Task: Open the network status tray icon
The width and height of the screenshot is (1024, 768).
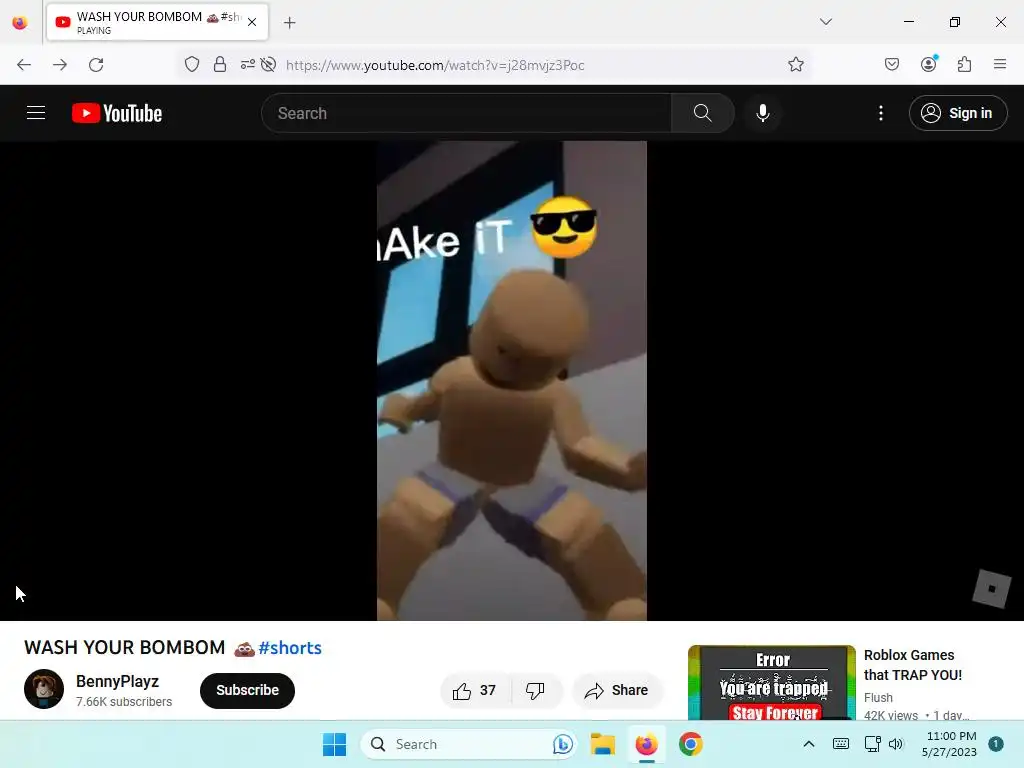Action: pos(872,744)
